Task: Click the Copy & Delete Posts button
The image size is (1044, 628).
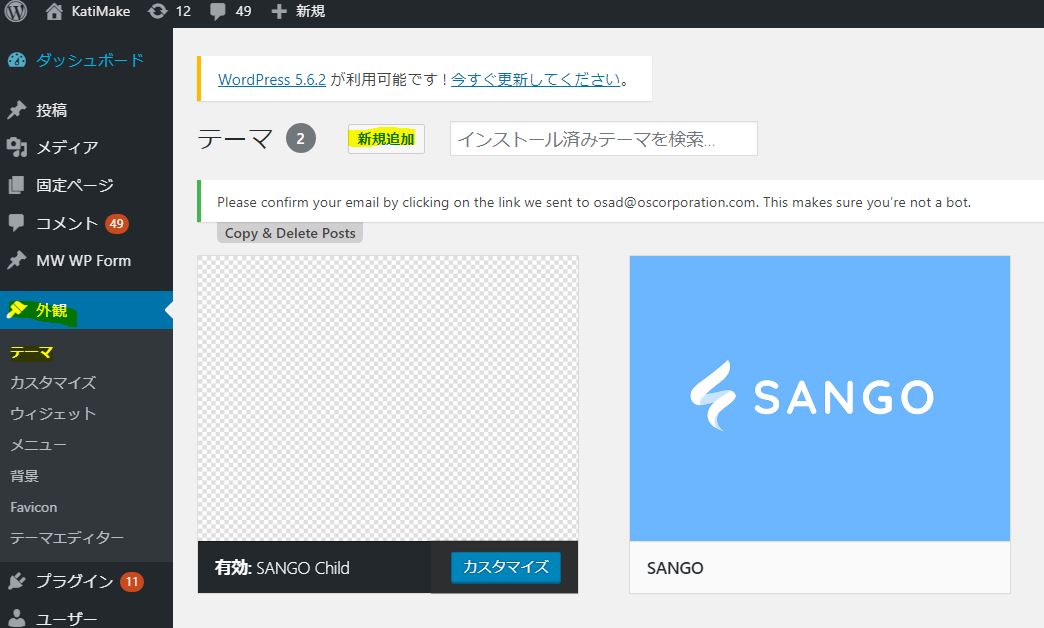Action: coord(290,233)
